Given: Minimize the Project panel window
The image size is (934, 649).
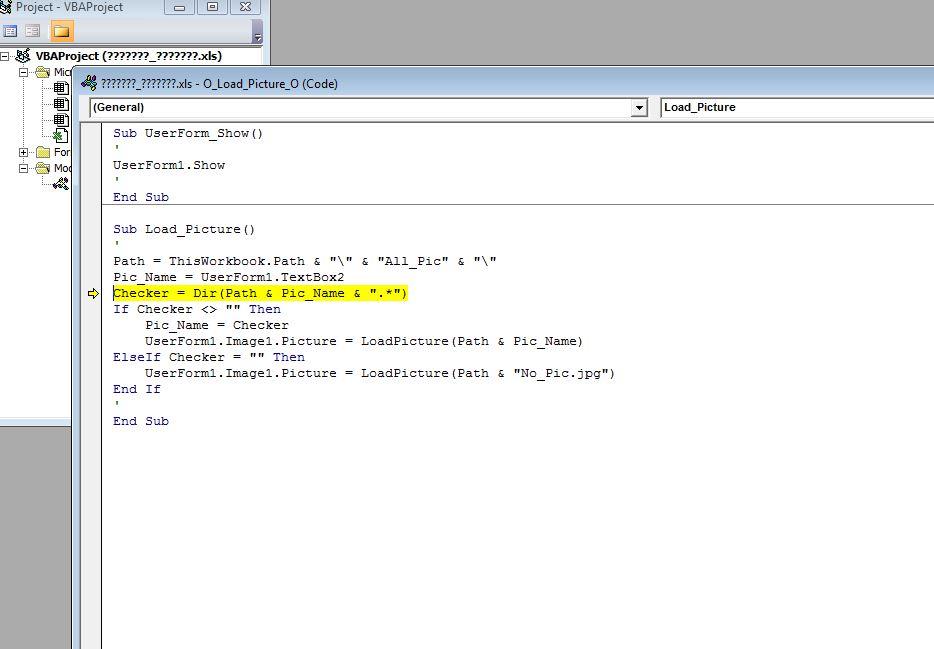Looking at the screenshot, I should [179, 7].
